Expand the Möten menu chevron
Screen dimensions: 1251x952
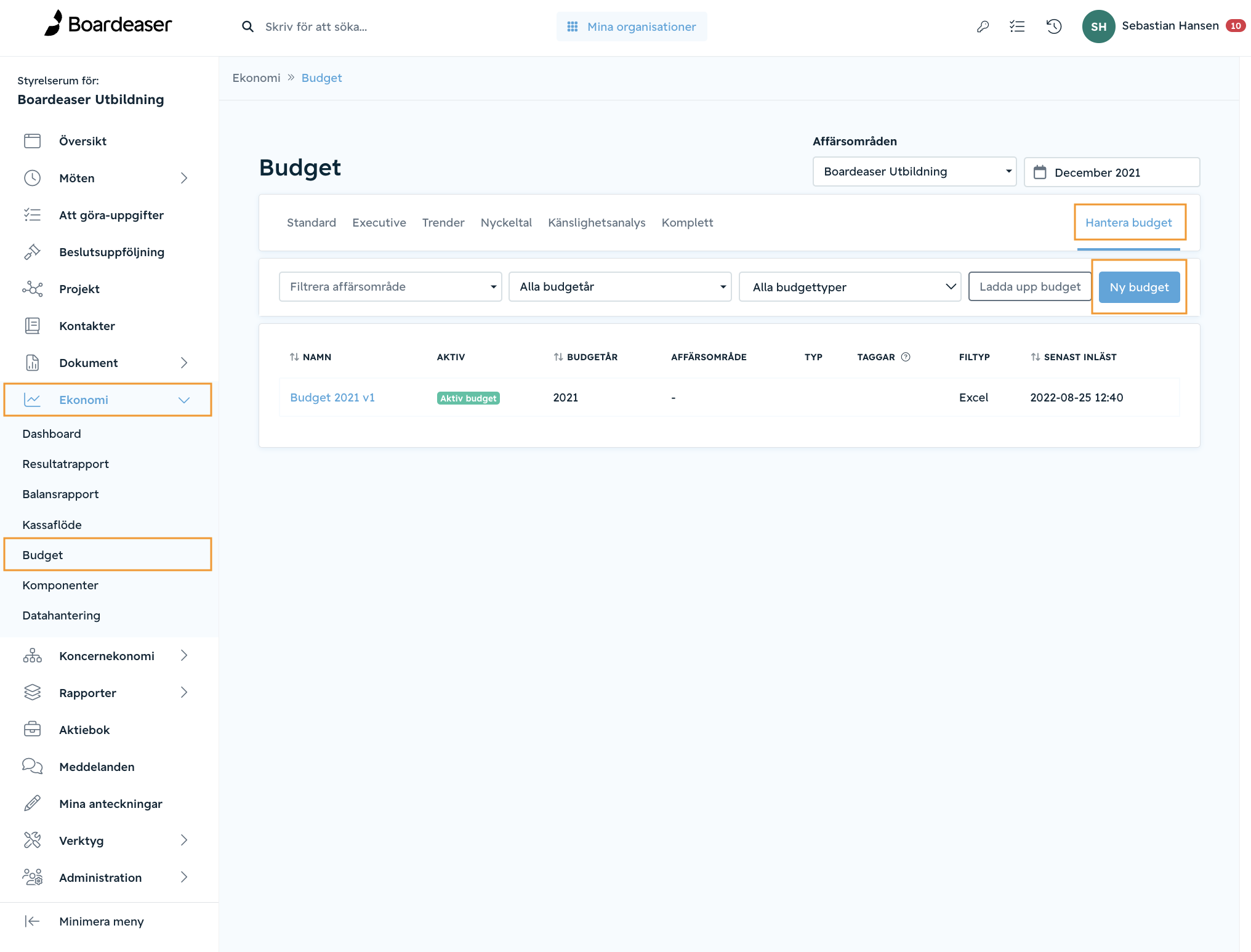coord(183,178)
